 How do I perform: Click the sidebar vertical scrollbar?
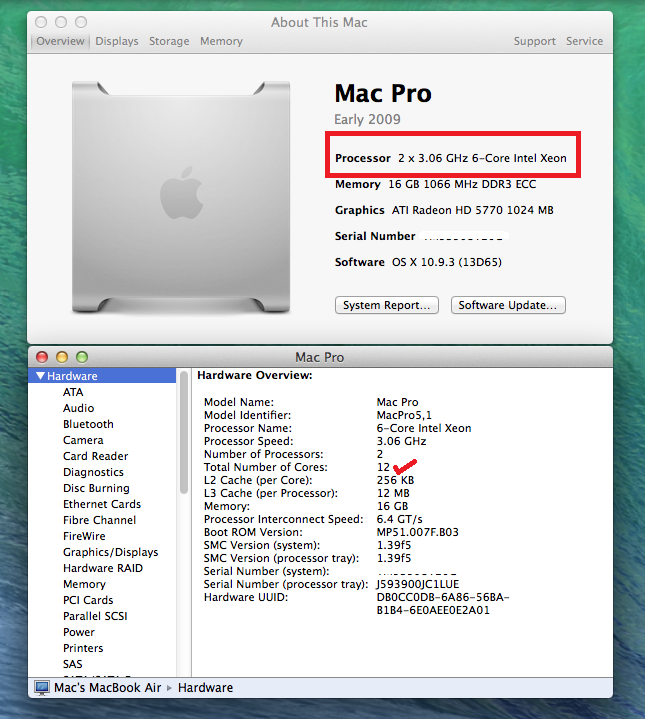[x=184, y=432]
